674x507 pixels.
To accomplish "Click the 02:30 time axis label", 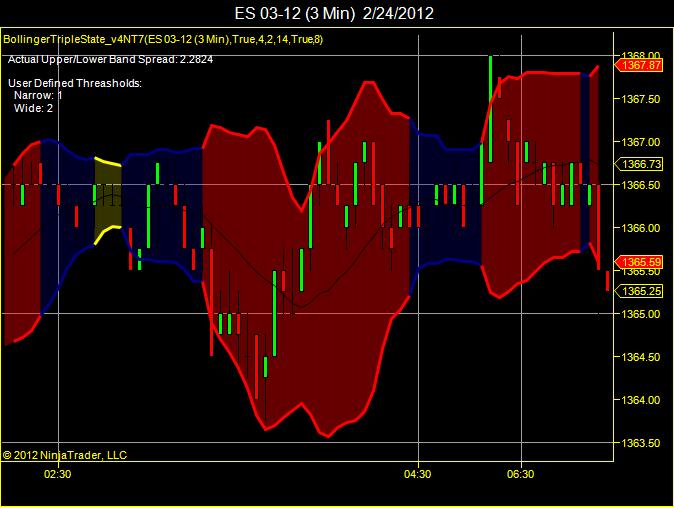I will (x=58, y=474).
